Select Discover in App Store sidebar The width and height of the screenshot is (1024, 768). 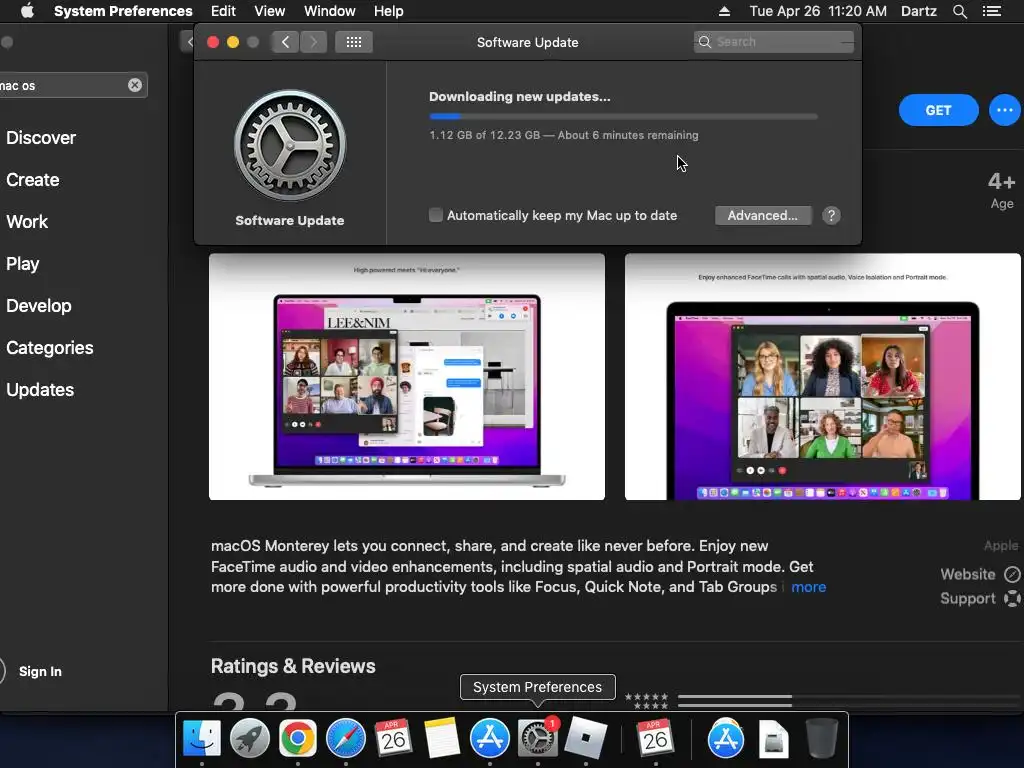41,138
